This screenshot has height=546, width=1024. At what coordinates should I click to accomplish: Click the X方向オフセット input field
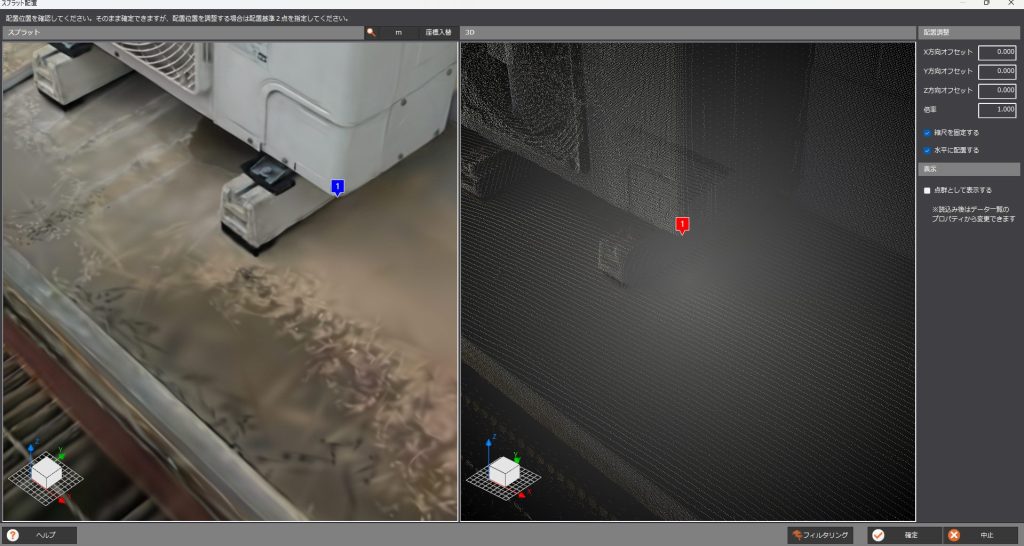point(996,53)
